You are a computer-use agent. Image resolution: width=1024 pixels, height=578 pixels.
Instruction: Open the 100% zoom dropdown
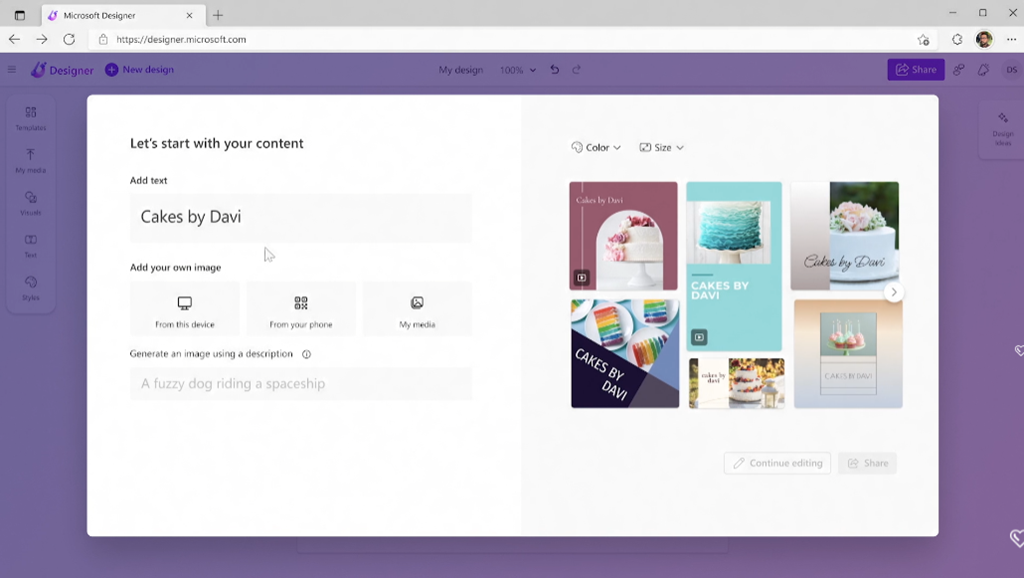(518, 70)
